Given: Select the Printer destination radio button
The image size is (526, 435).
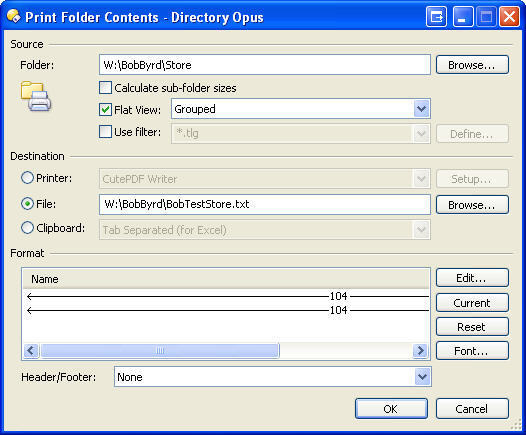Looking at the screenshot, I should tap(28, 178).
